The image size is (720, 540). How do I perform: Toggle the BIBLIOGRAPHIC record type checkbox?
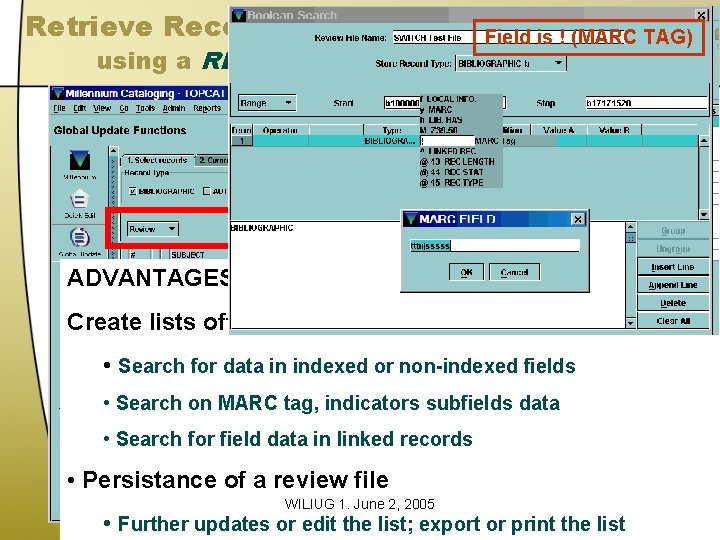point(133,191)
